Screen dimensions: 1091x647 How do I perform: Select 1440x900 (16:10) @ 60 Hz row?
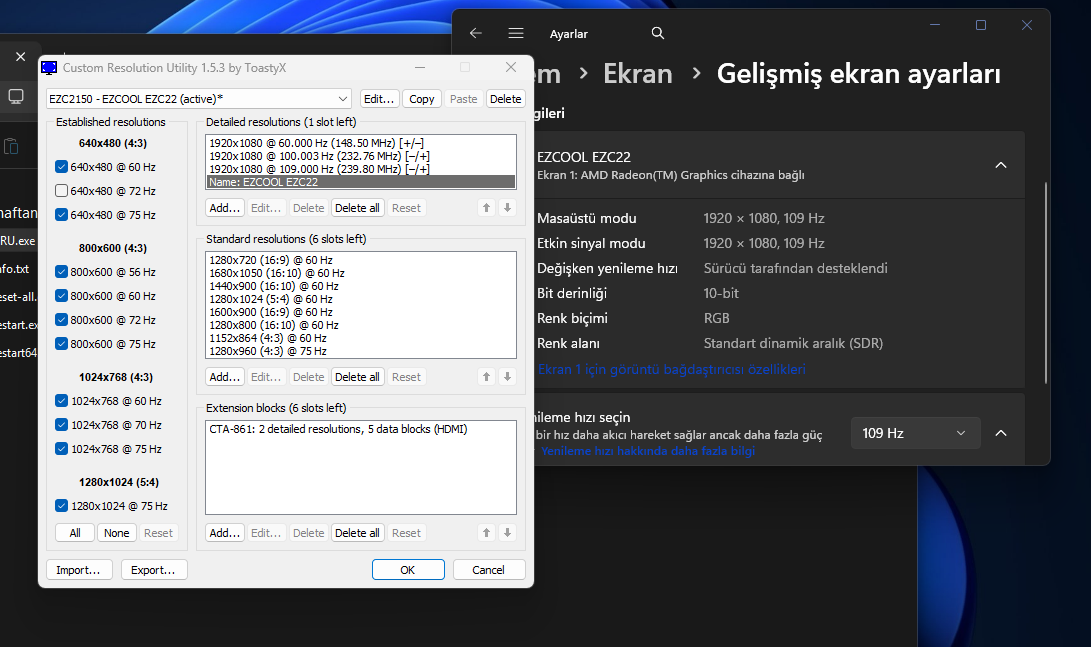pos(360,286)
